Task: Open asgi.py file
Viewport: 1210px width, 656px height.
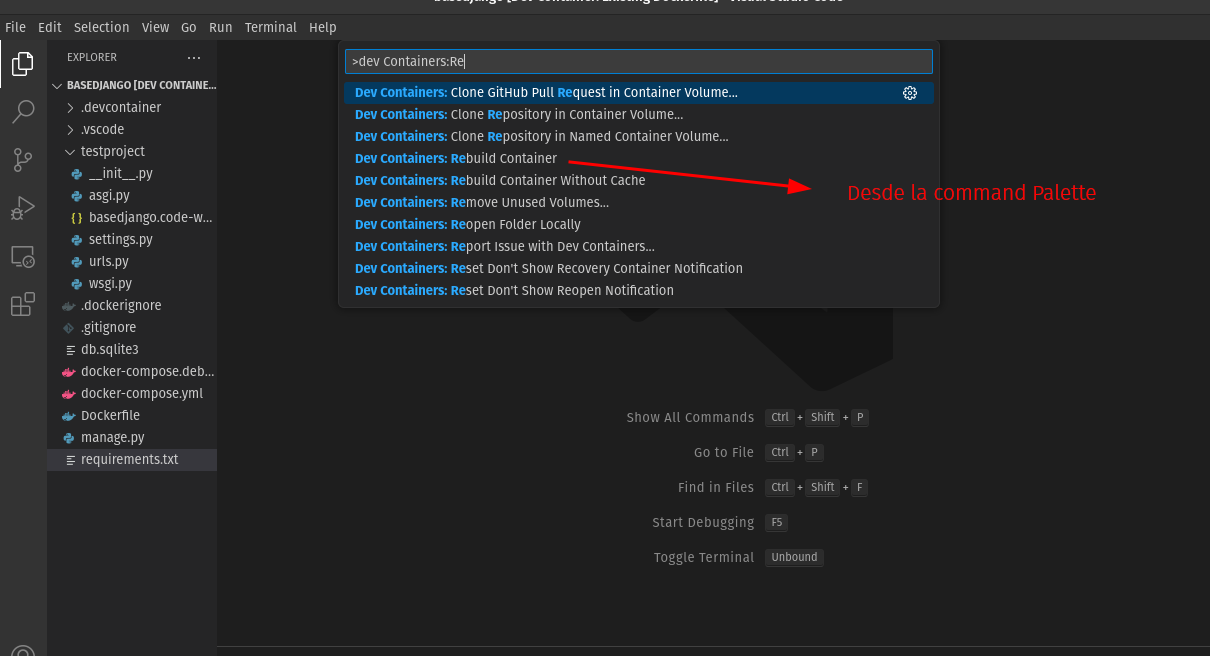Action: click(x=132, y=195)
